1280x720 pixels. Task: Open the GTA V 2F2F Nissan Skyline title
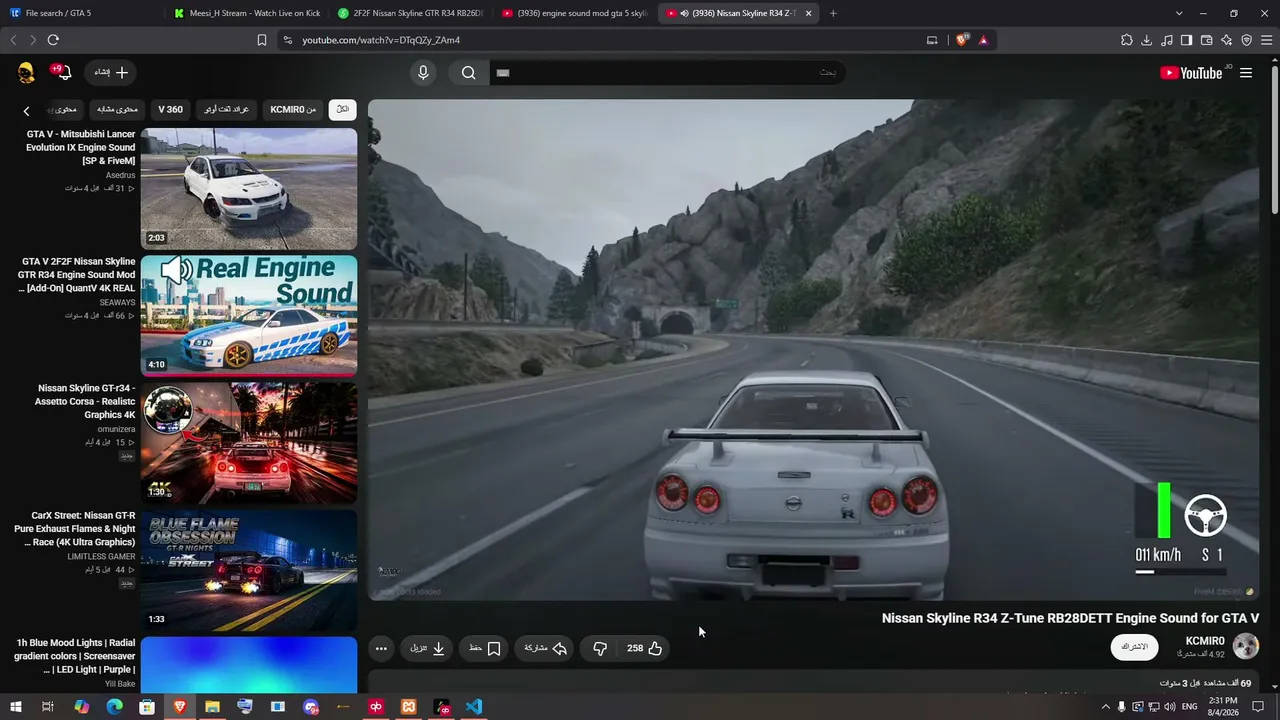tap(77, 275)
